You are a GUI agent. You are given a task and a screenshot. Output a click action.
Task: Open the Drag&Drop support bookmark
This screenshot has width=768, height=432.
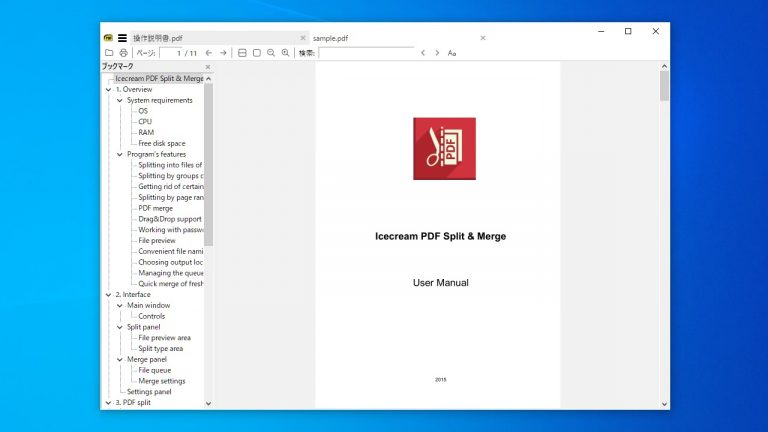pyautogui.click(x=169, y=219)
